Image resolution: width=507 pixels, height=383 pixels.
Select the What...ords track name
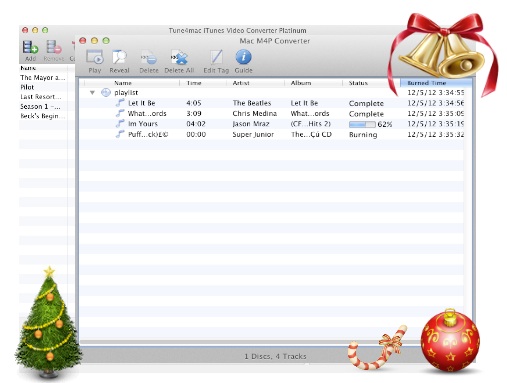[147, 113]
